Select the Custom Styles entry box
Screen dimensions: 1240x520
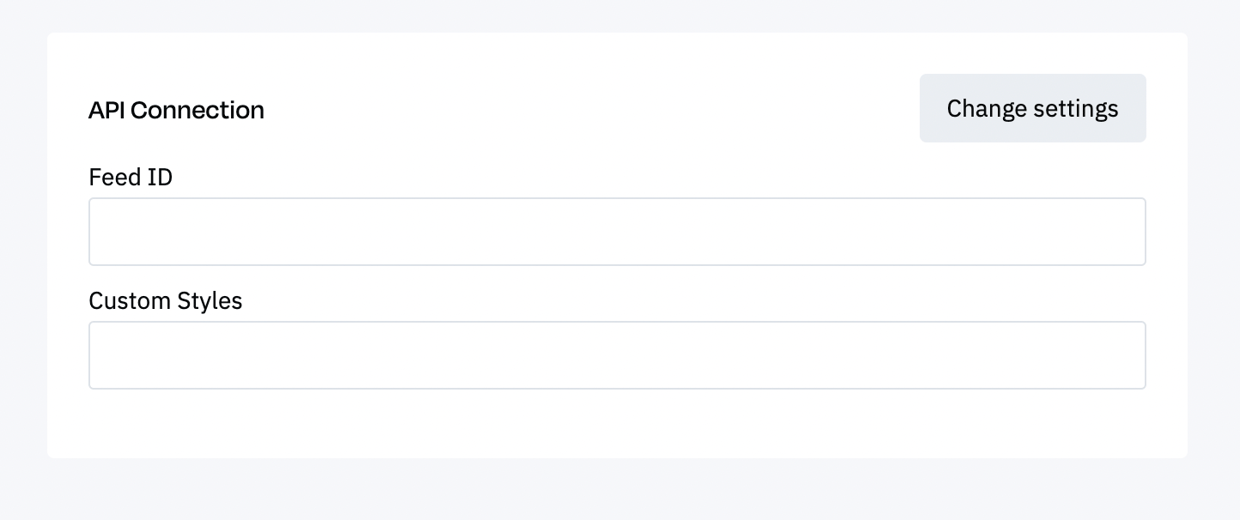pyautogui.click(x=617, y=355)
